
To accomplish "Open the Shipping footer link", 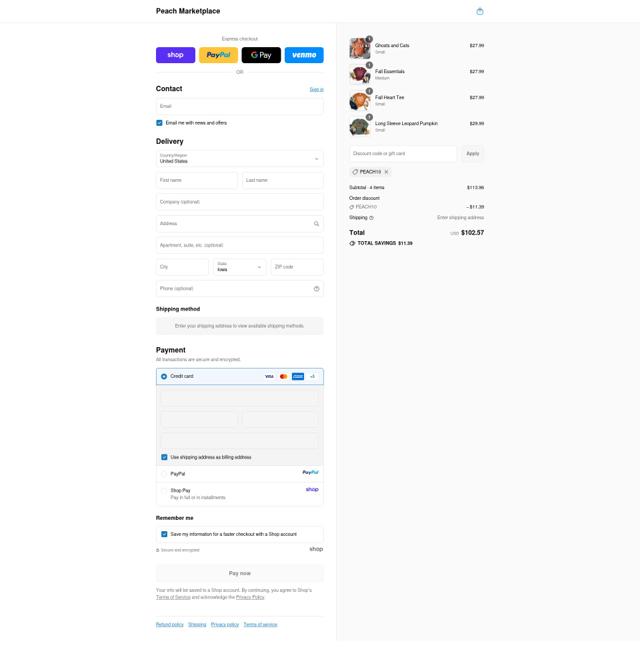I will 197,624.
